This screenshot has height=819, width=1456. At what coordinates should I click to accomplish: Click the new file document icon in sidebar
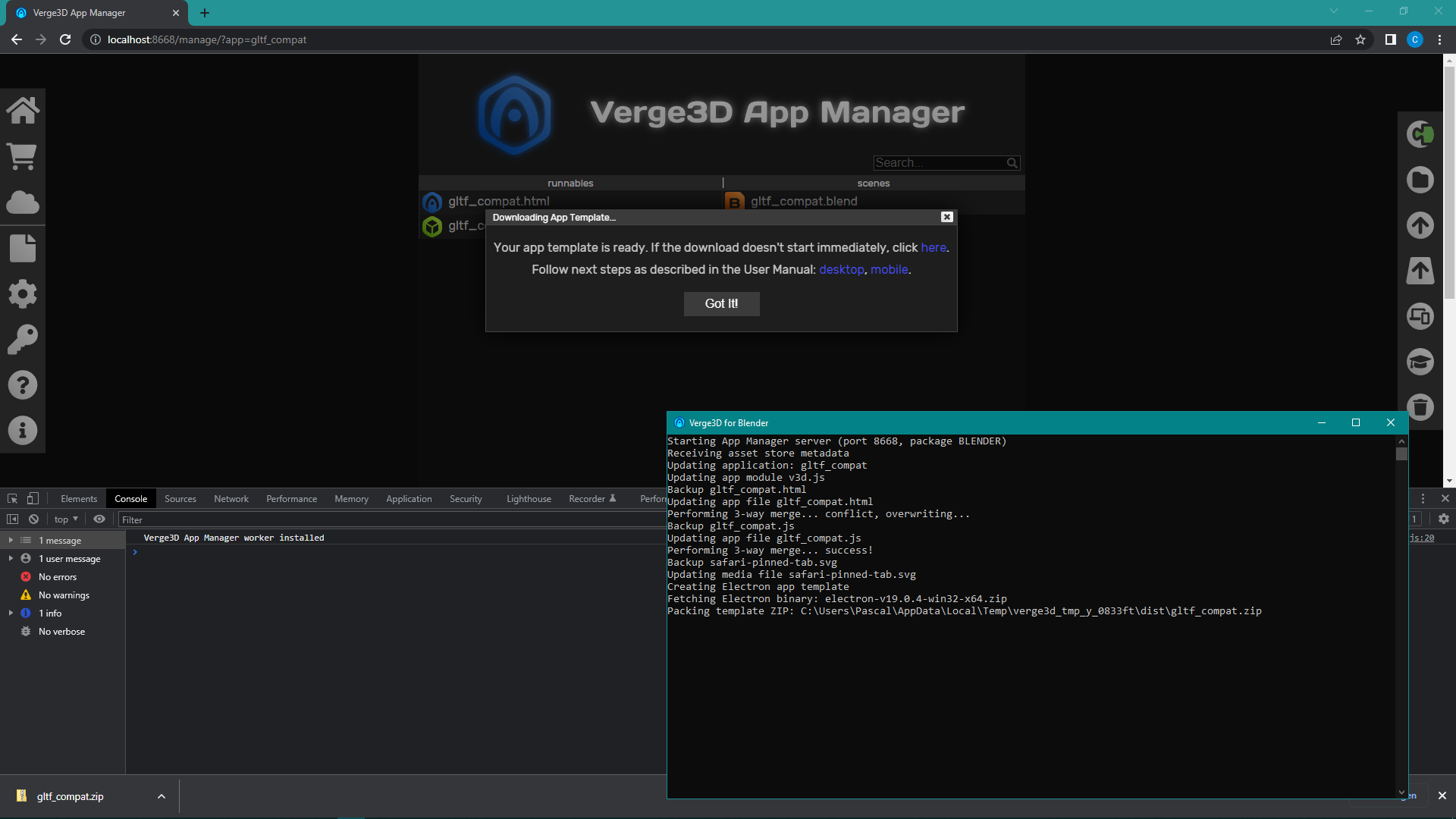point(23,248)
